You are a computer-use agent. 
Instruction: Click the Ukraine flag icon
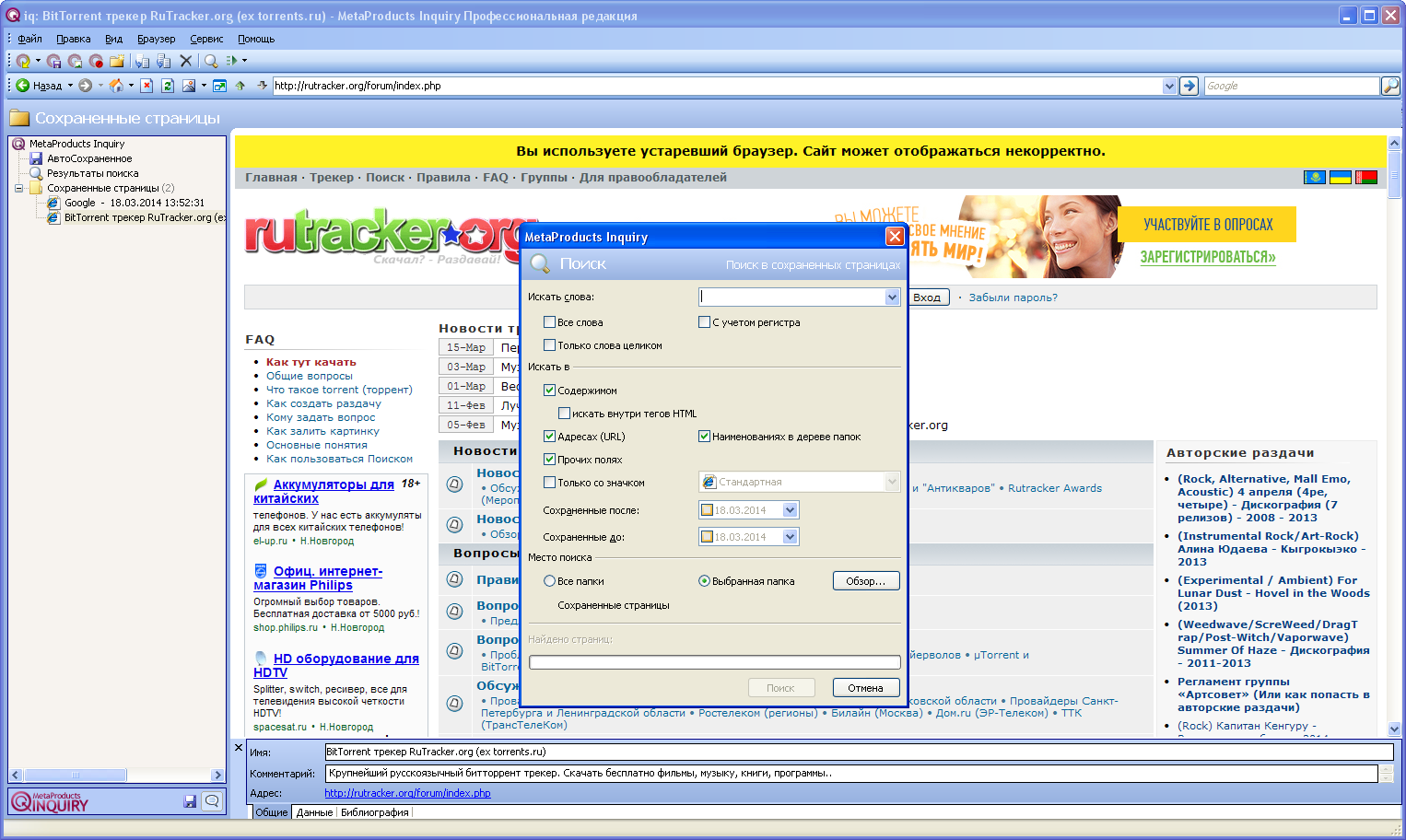pos(1341,177)
